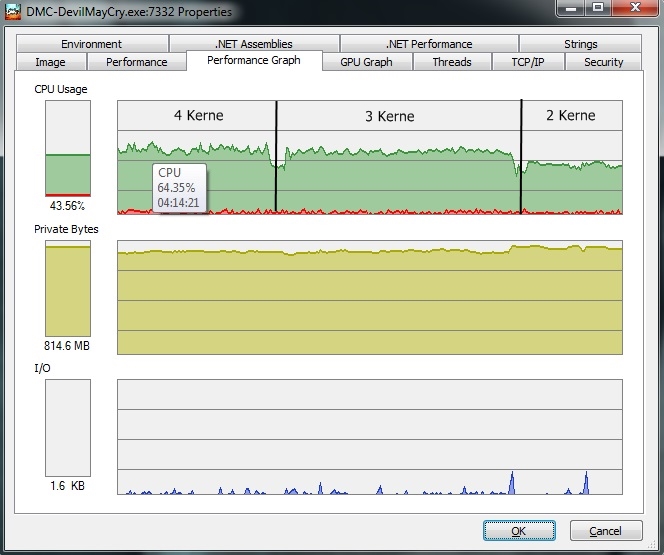Click the 1.6 KB I/O value
This screenshot has height=555, width=664.
pyautogui.click(x=67, y=486)
